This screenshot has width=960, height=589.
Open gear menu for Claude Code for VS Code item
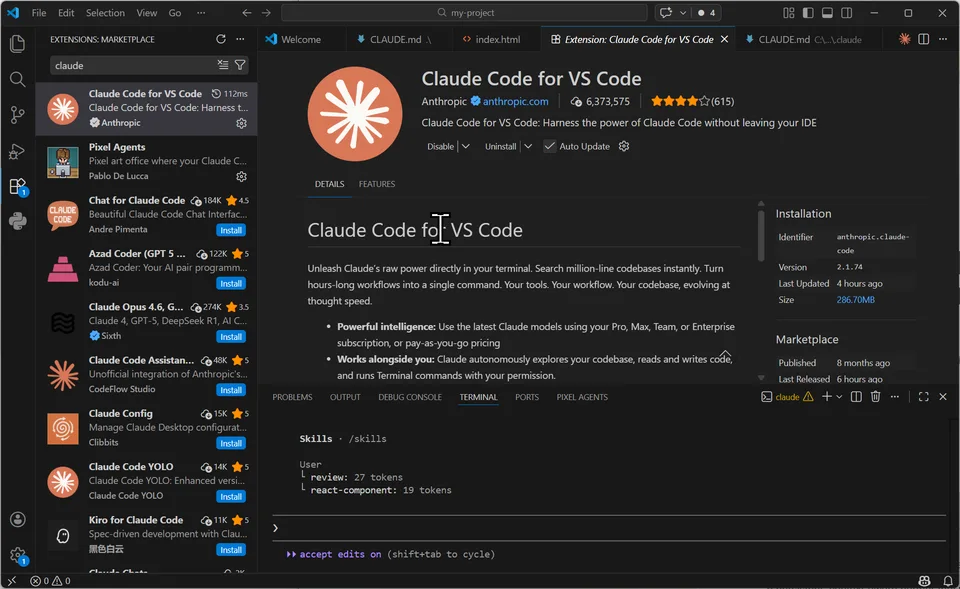point(241,123)
